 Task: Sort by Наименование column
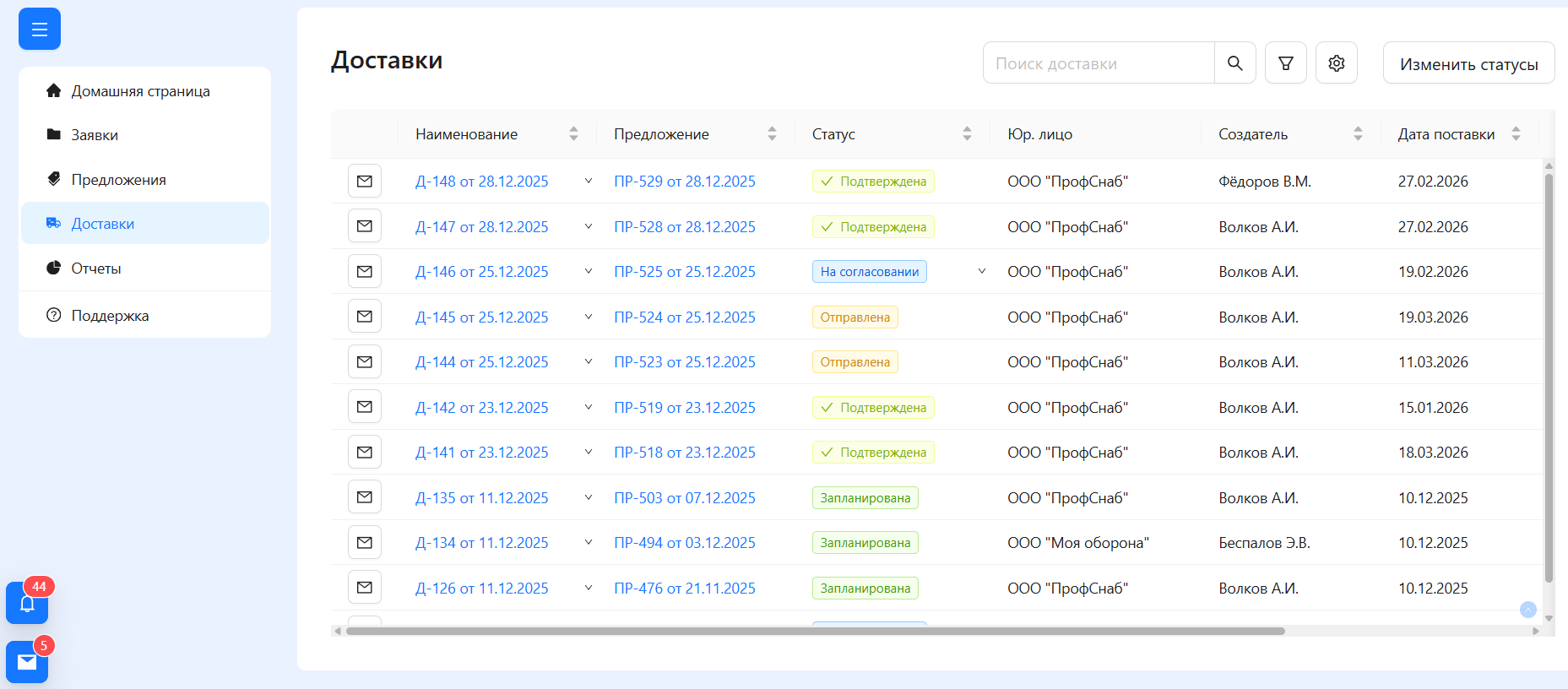click(573, 134)
